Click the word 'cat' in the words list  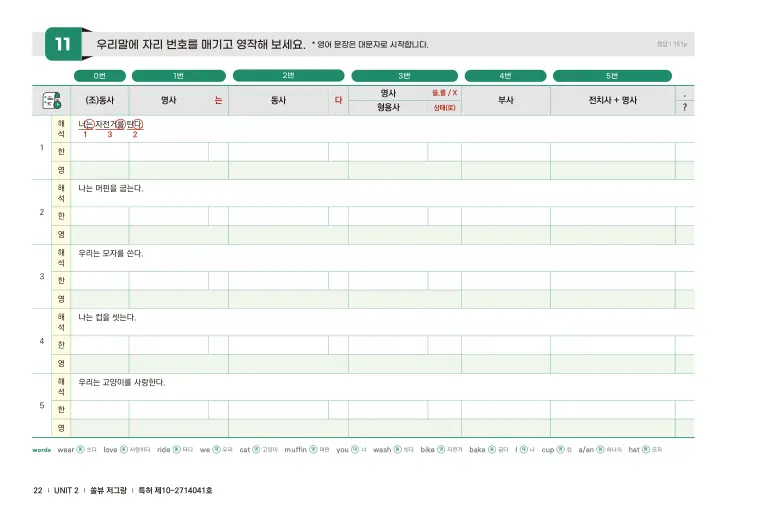pos(245,450)
